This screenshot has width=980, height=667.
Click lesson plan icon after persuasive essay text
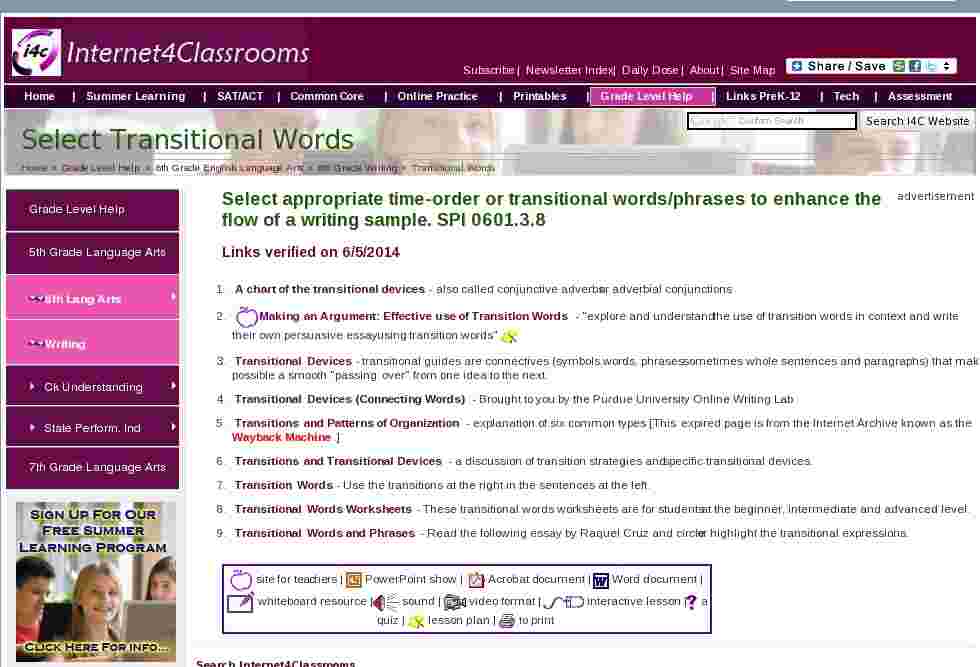tap(509, 336)
